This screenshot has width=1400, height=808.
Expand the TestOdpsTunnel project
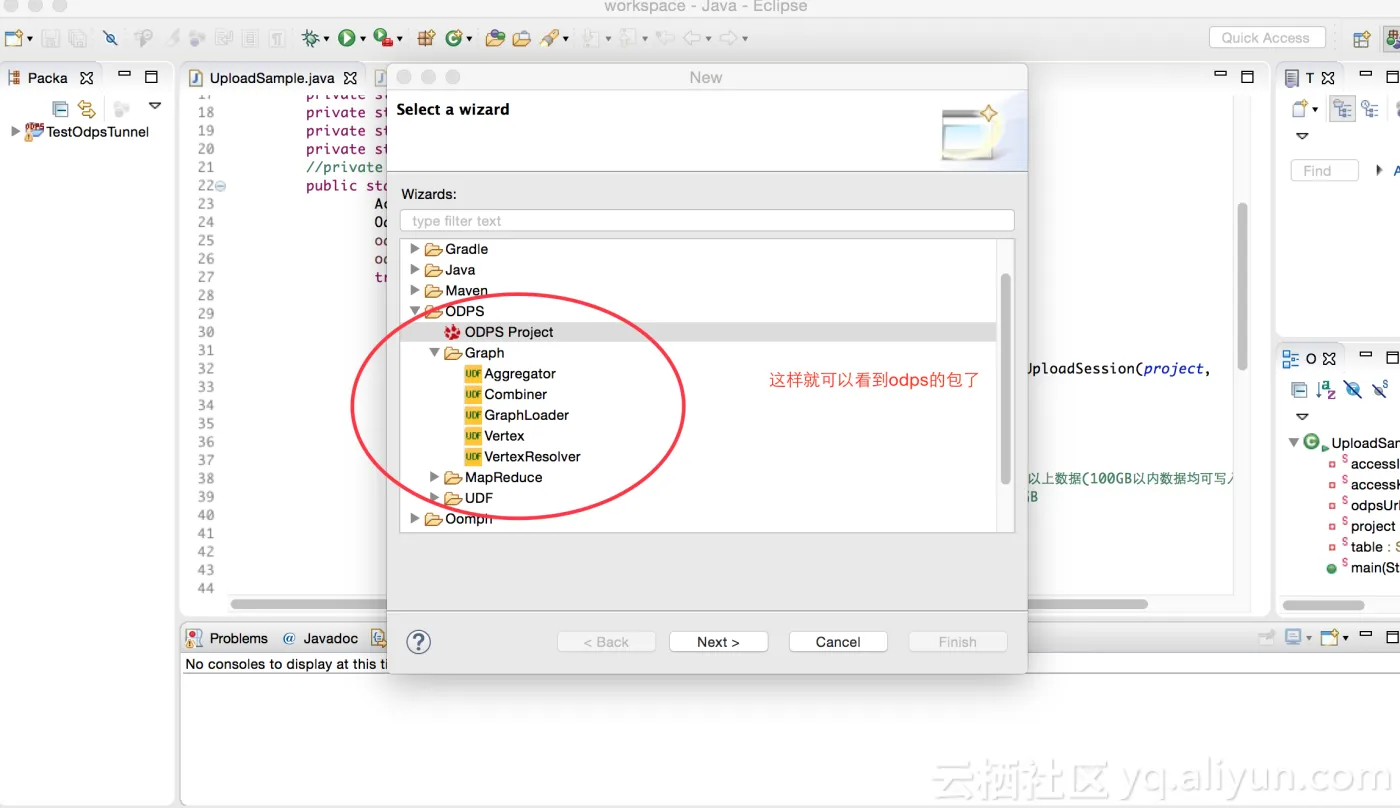14,131
